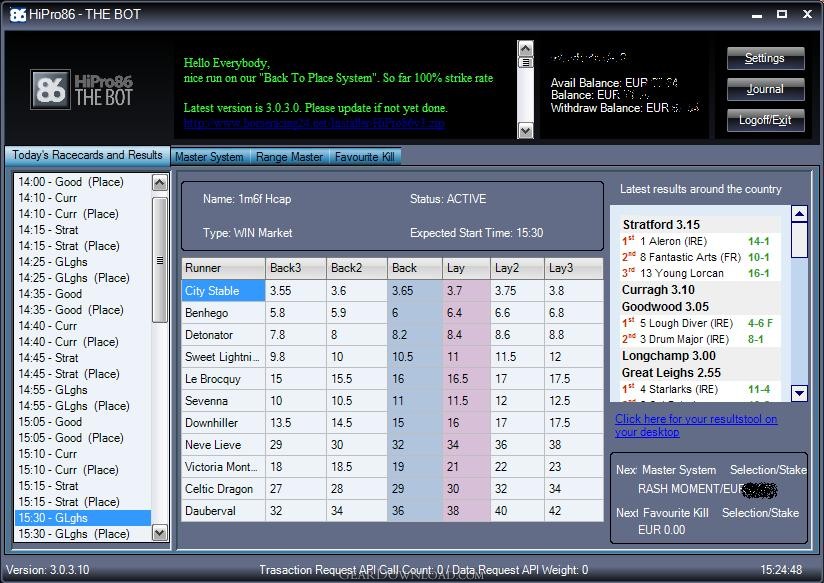824x583 pixels.
Task: Click the Back3 column header
Action: (296, 268)
